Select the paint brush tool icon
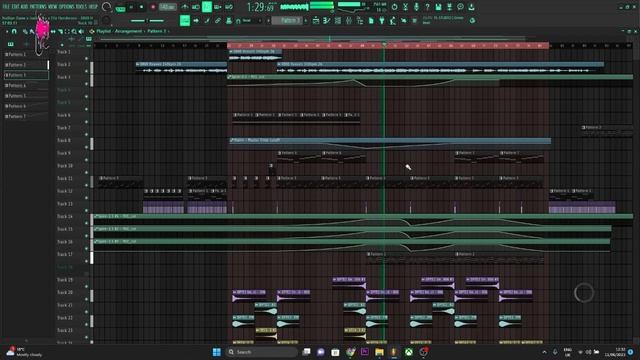 (207, 20)
